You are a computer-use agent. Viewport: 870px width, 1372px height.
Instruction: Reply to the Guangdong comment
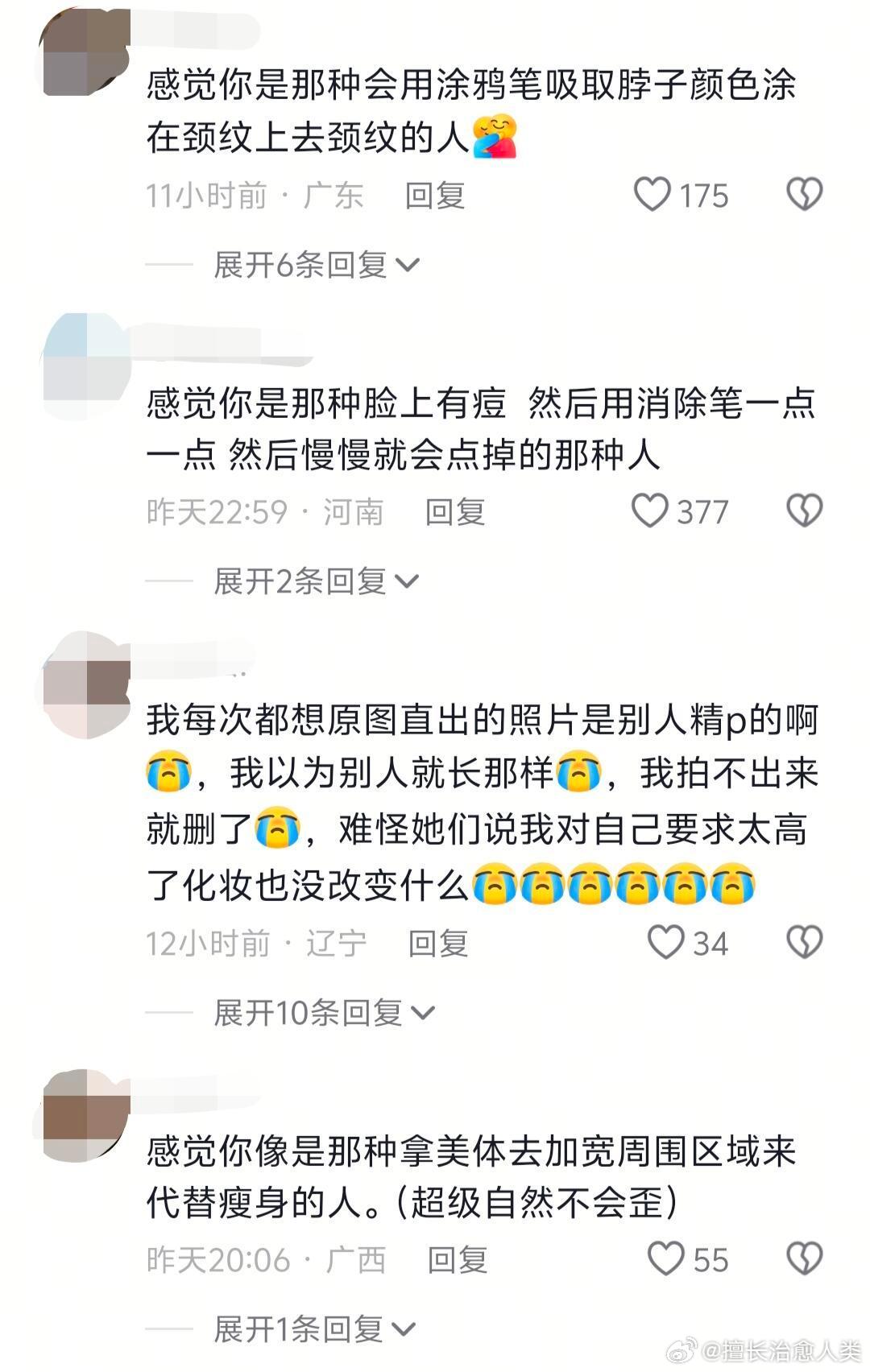pyautogui.click(x=435, y=196)
